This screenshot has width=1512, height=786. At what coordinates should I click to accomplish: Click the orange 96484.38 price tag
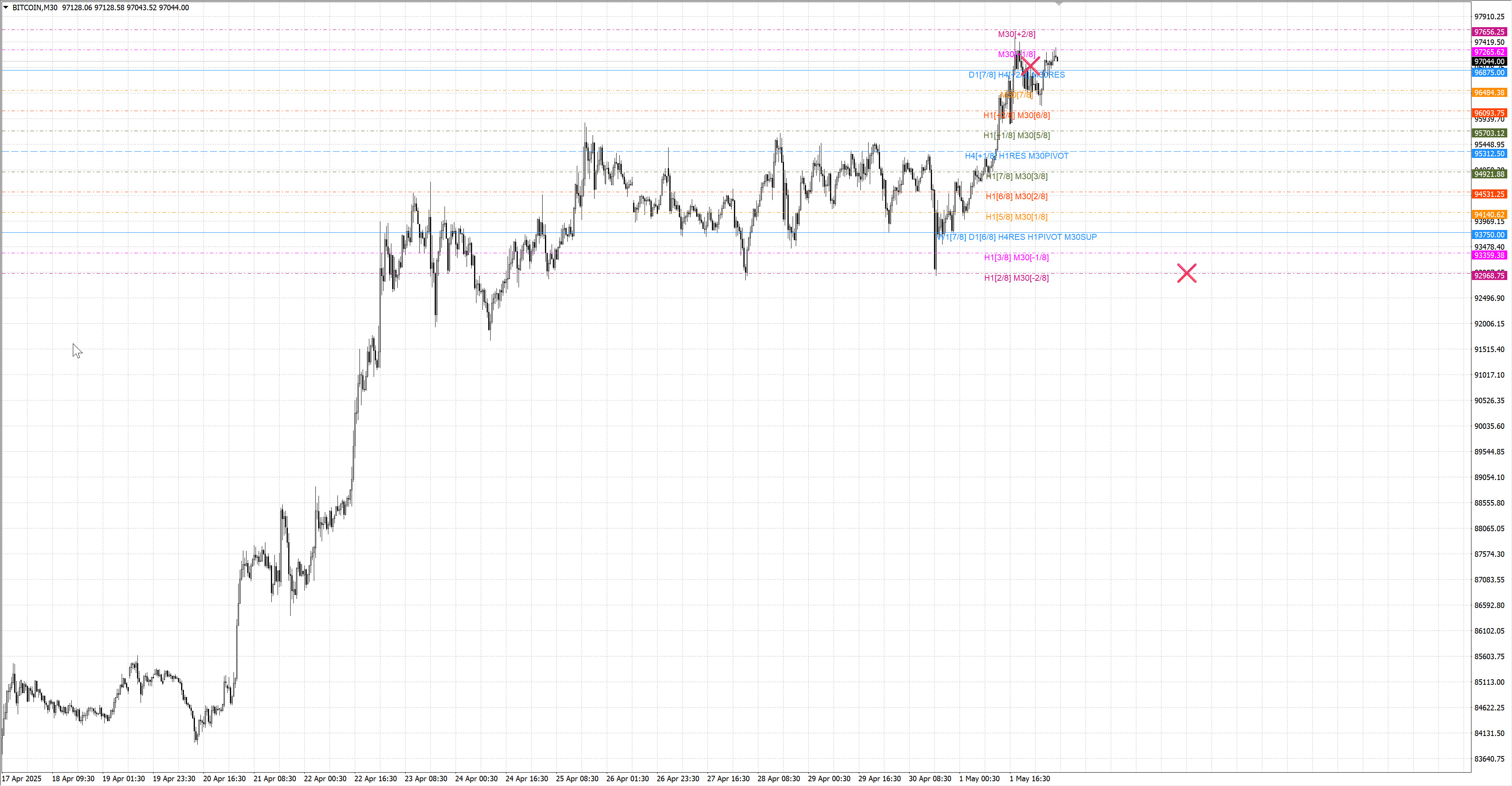coord(1489,93)
